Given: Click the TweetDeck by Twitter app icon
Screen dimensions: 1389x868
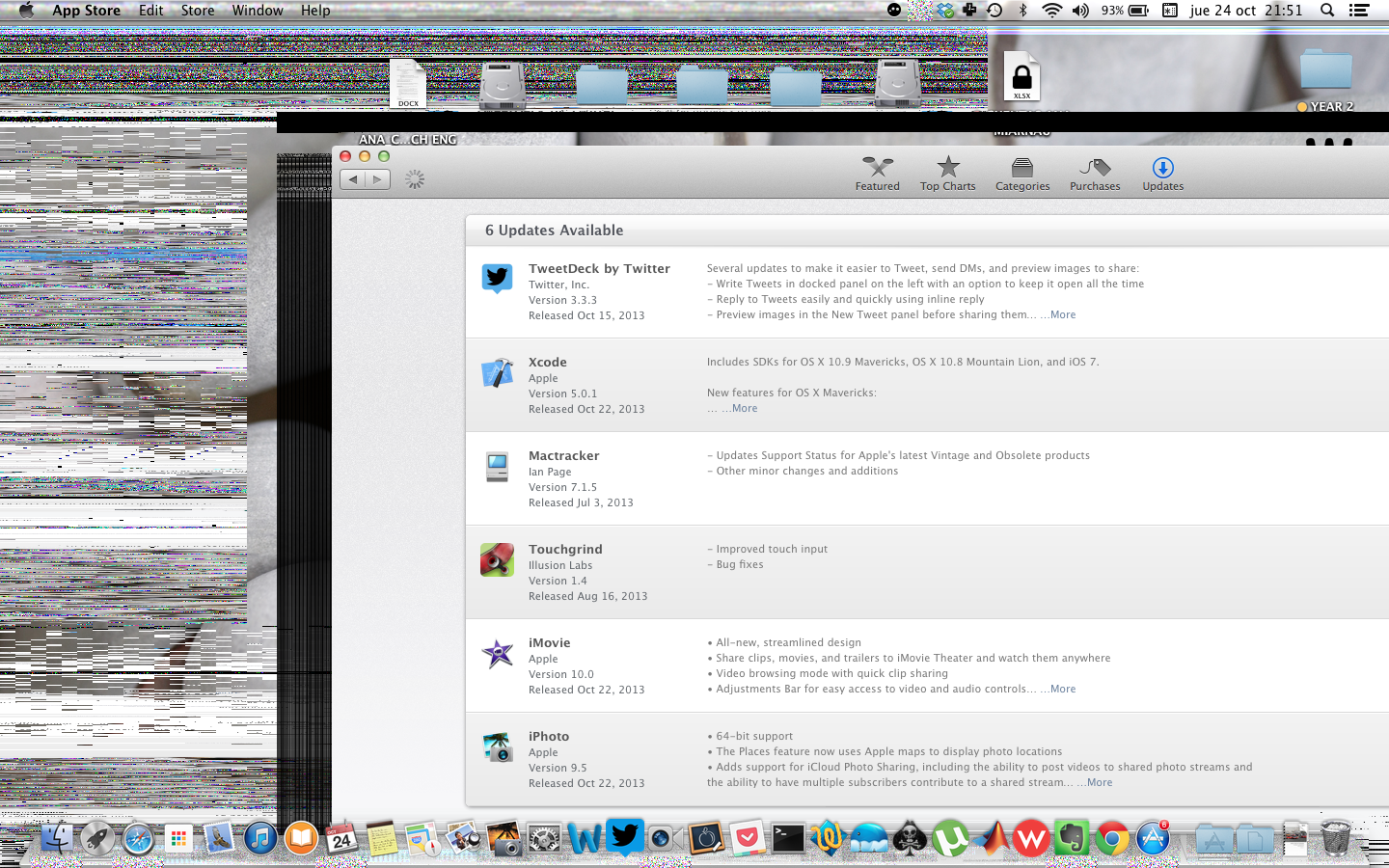Looking at the screenshot, I should pos(498,279).
